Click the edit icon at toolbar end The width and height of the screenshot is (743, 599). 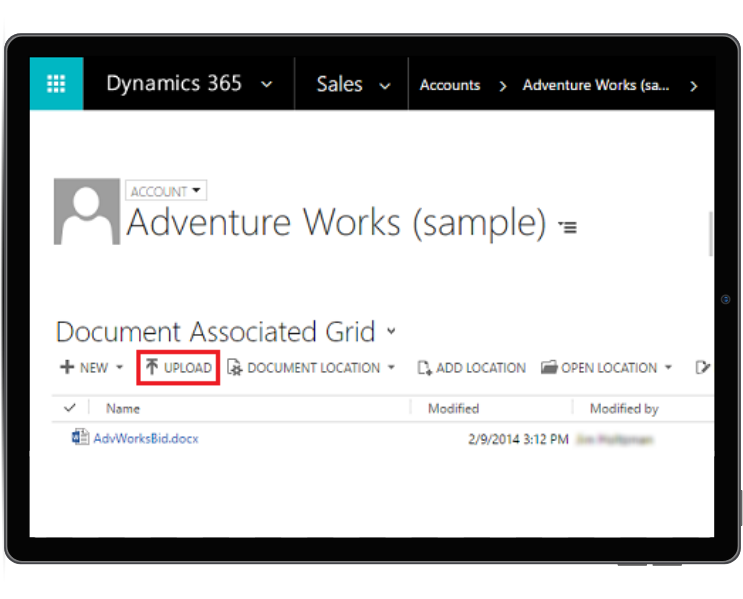702,367
